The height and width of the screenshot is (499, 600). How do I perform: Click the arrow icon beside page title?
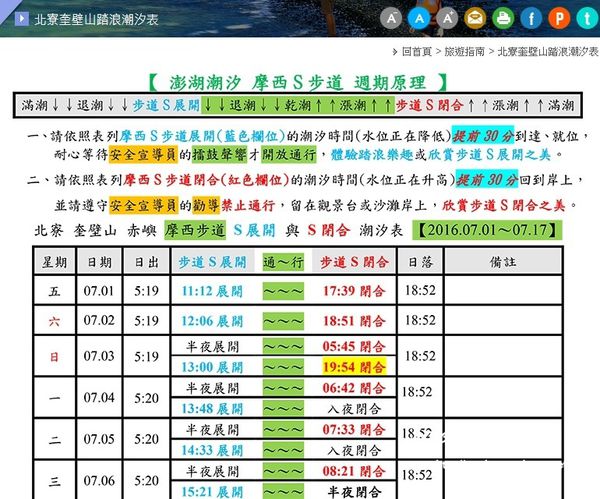[x=21, y=18]
